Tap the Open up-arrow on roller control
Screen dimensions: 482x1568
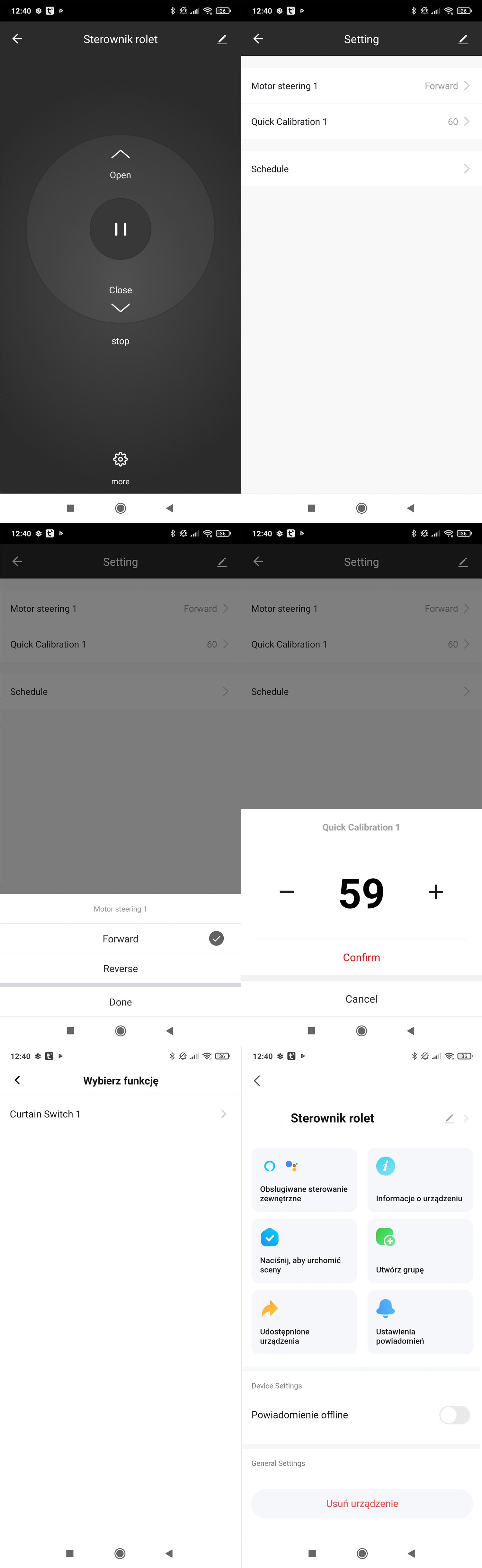[x=121, y=155]
